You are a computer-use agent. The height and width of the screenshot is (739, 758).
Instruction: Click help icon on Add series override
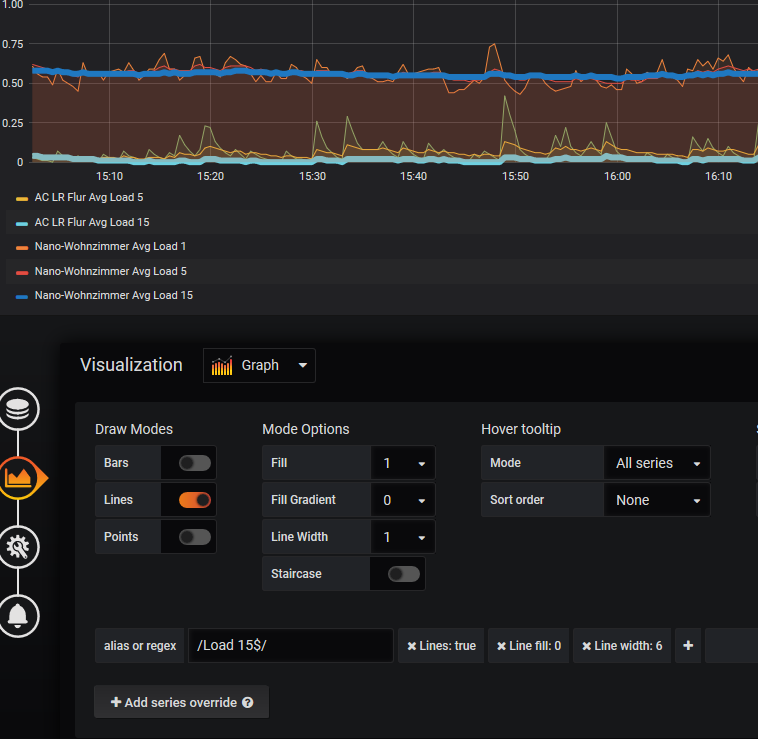point(248,703)
